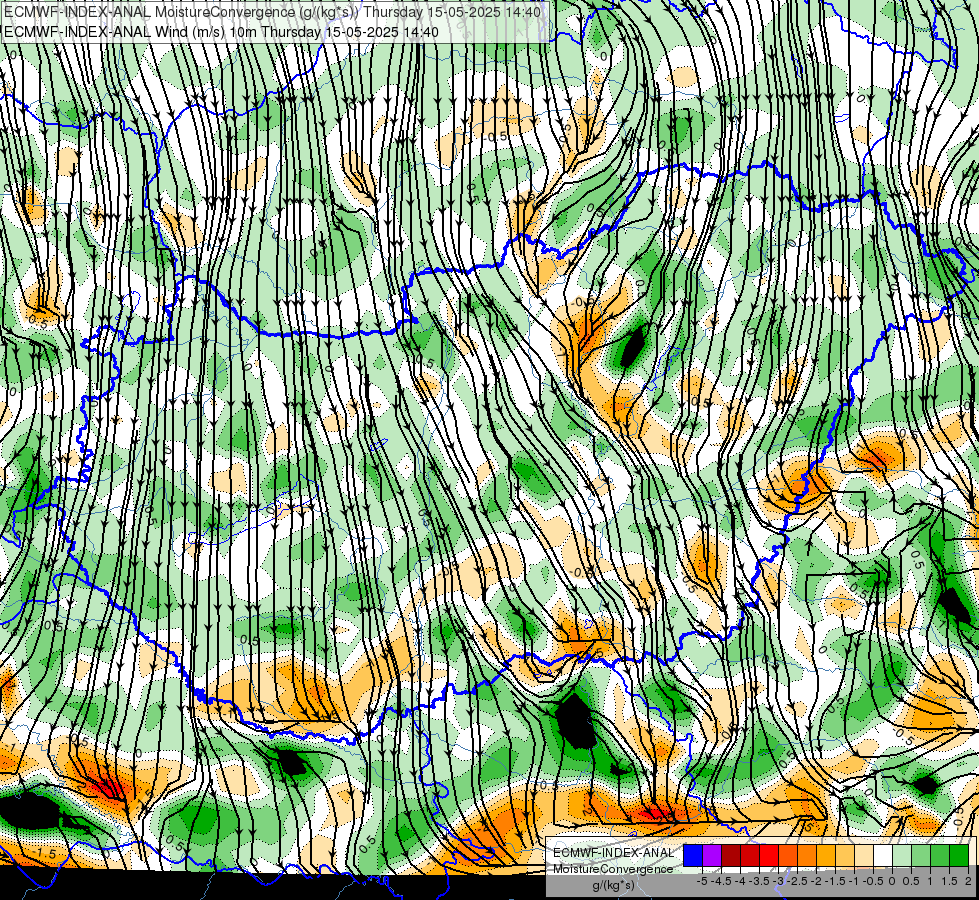The width and height of the screenshot is (979, 900).
Task: Click the dark green swatch between 1.5 and 2
Action: (959, 856)
